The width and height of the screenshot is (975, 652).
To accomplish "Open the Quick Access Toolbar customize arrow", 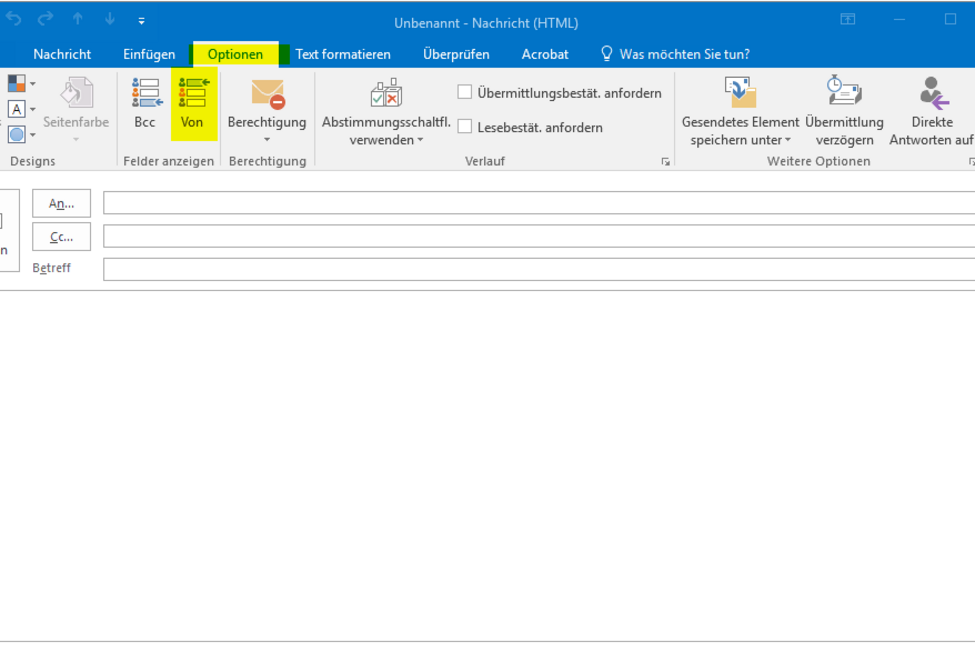I will [x=141, y=20].
